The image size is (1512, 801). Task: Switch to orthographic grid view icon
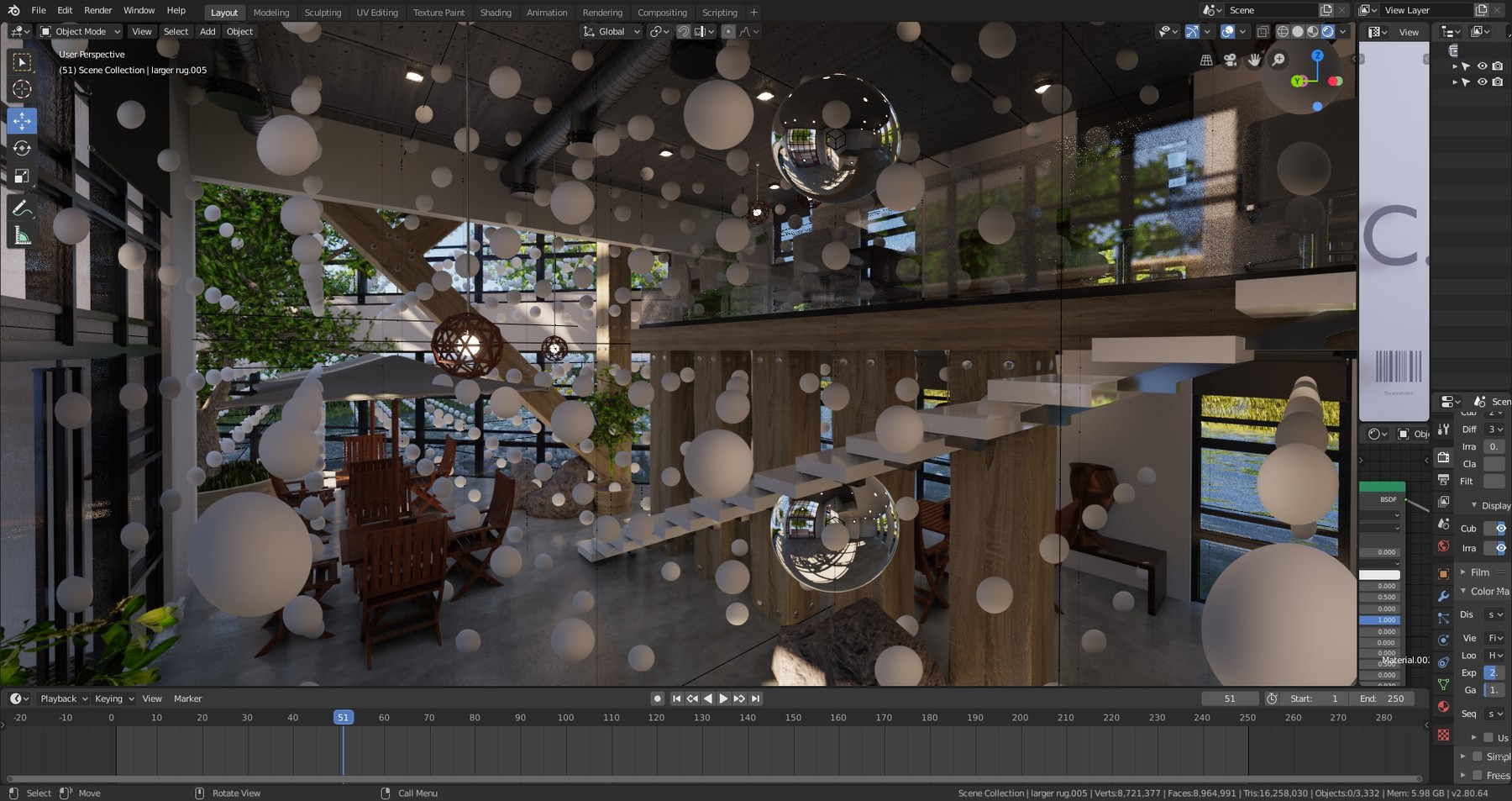click(x=1206, y=60)
